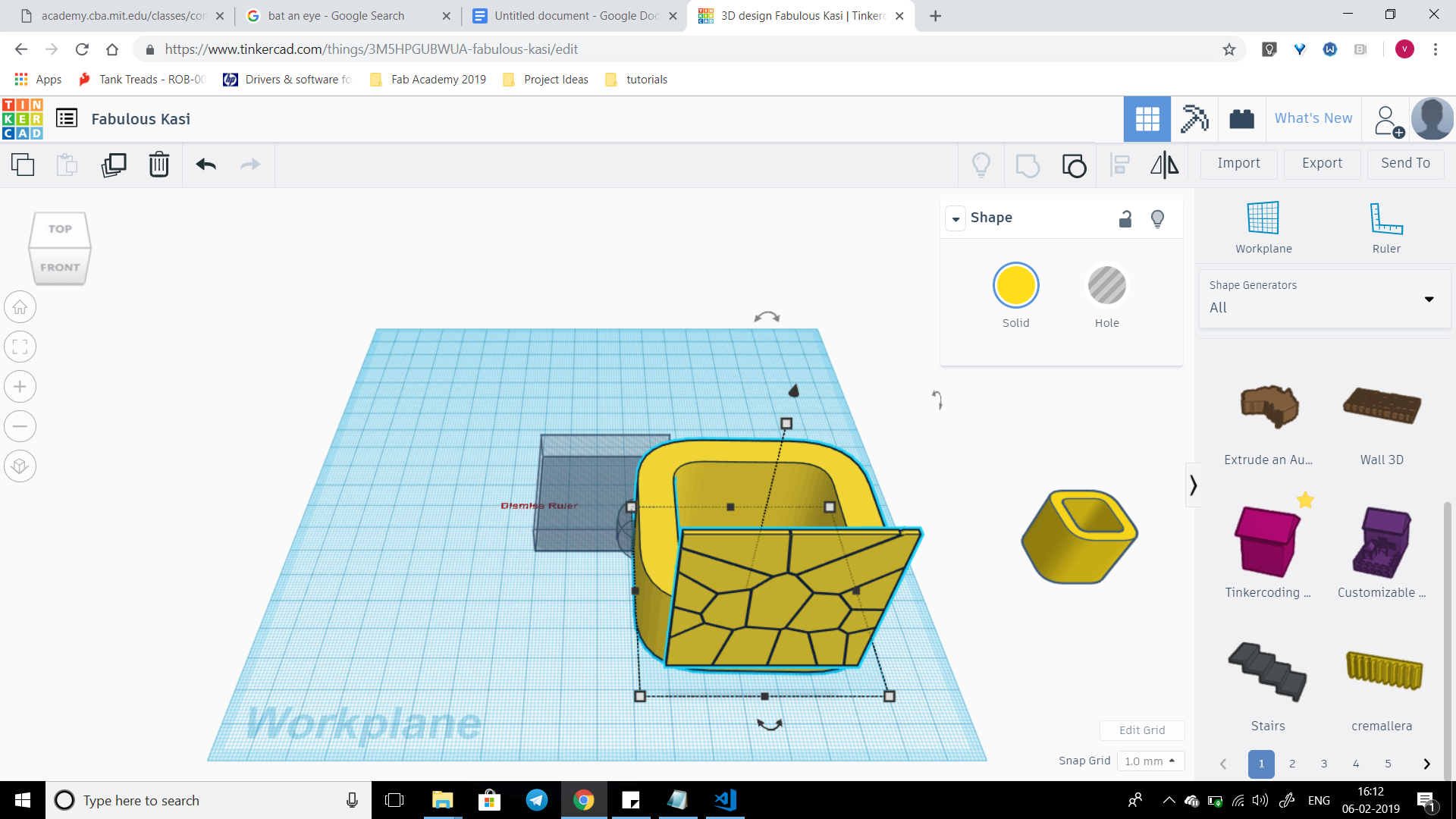1456x819 pixels.
Task: Click the Undo arrow
Action: pyautogui.click(x=206, y=165)
